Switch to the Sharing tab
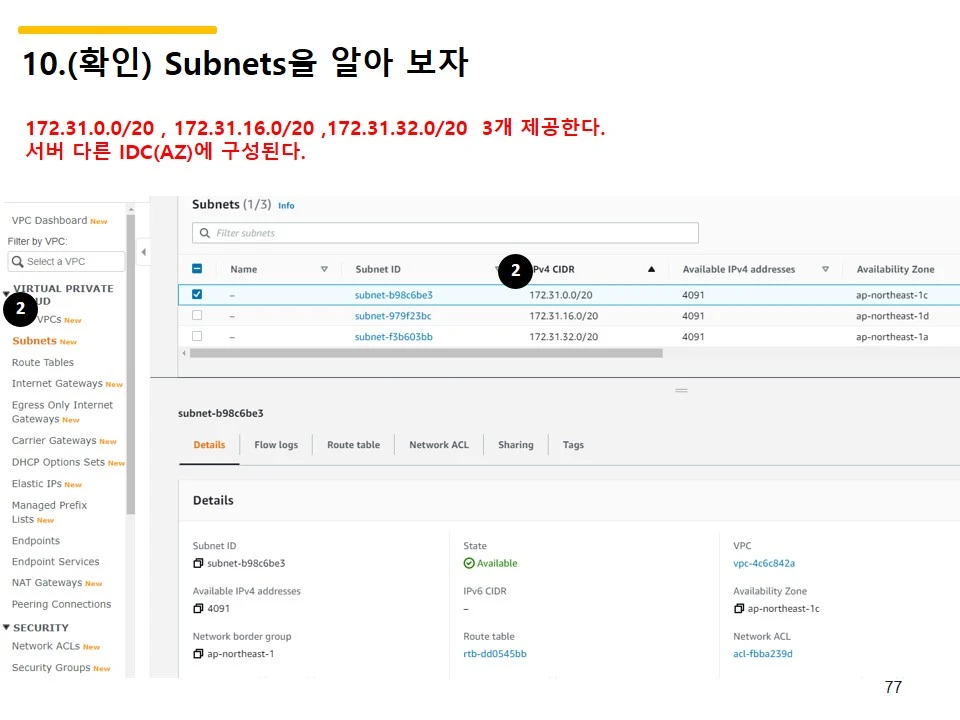960x720 pixels. pyautogui.click(x=516, y=444)
